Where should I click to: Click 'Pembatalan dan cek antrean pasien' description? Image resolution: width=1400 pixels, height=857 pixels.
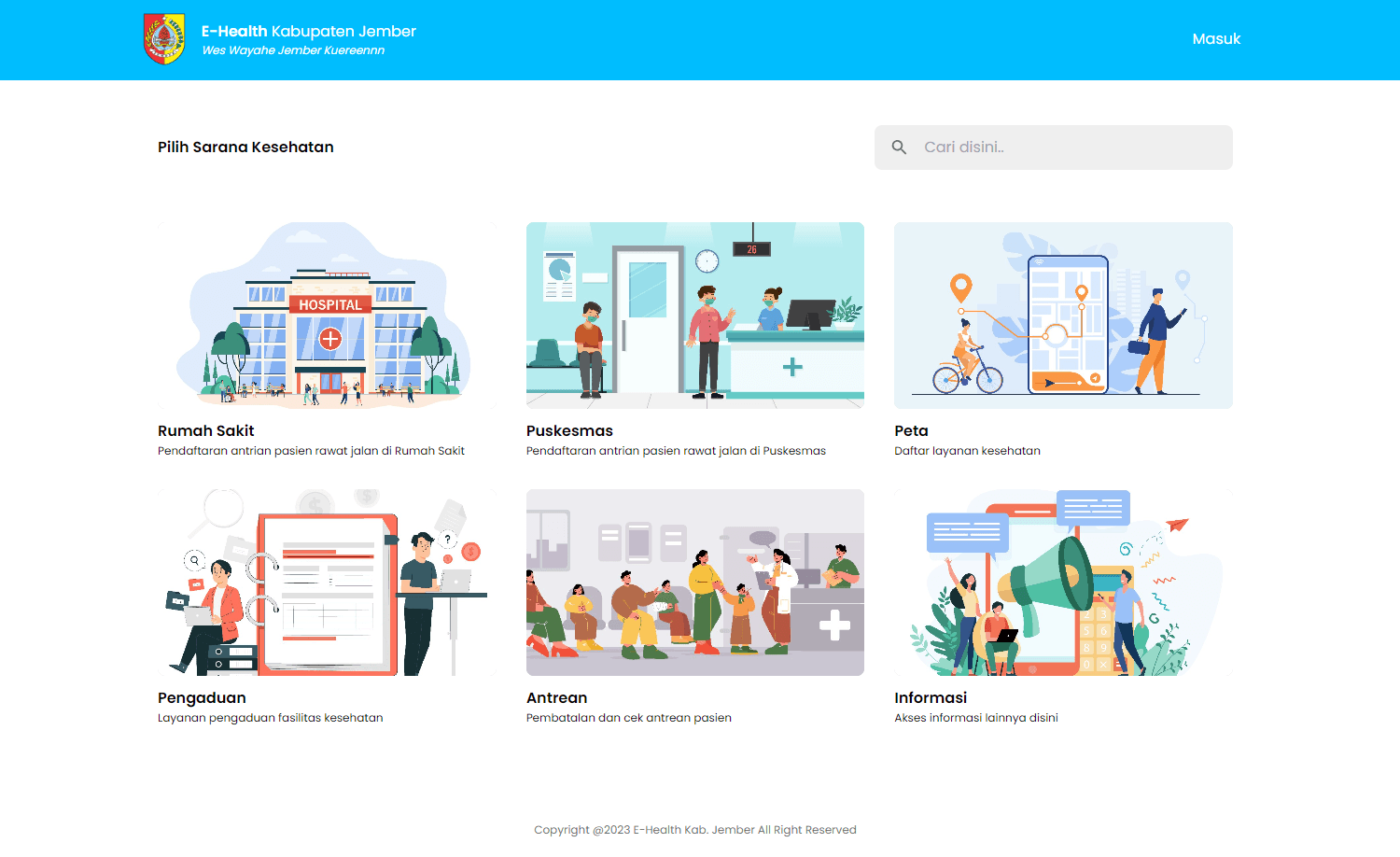(628, 718)
